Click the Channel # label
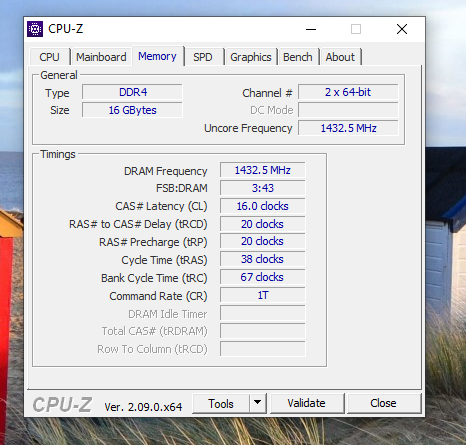Viewport: 466px width, 445px height. pyautogui.click(x=267, y=93)
